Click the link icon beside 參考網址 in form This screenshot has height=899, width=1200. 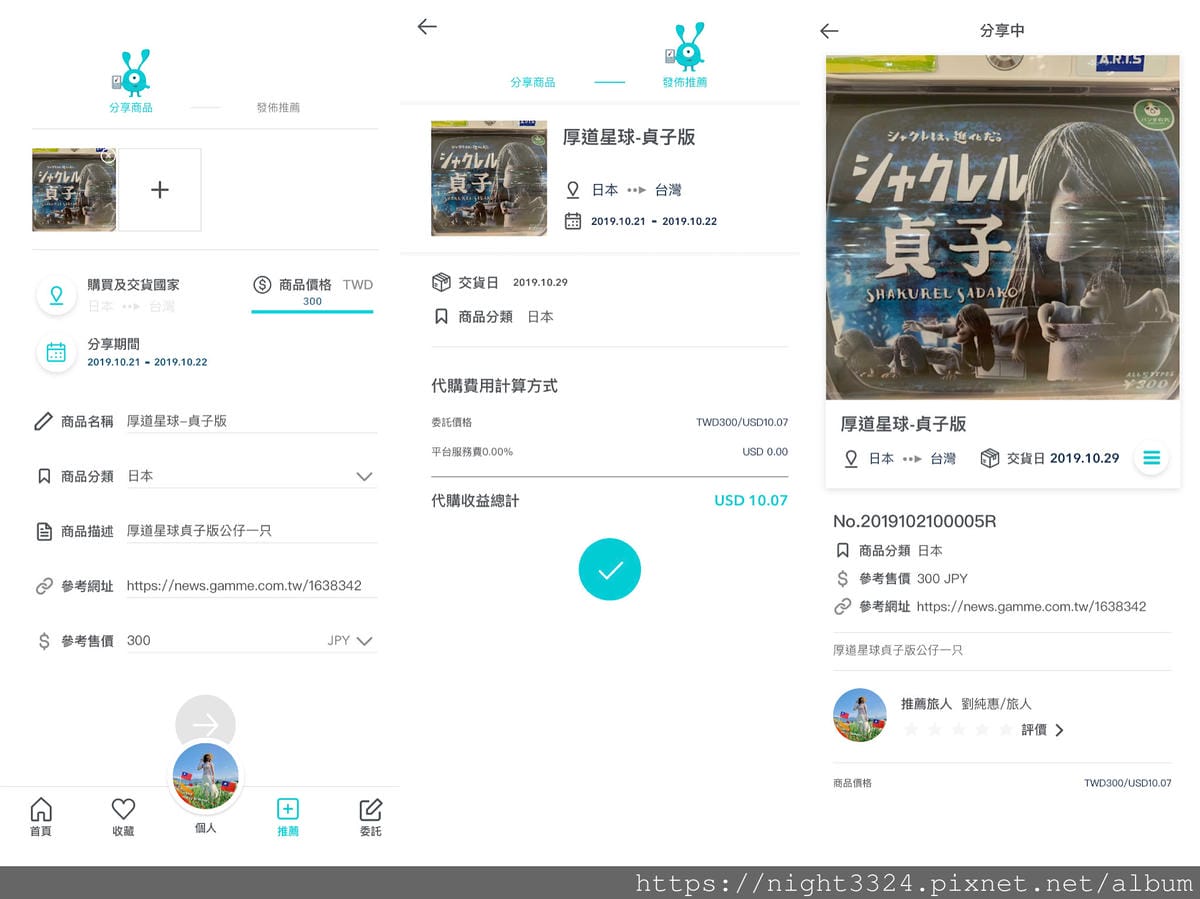[43, 586]
